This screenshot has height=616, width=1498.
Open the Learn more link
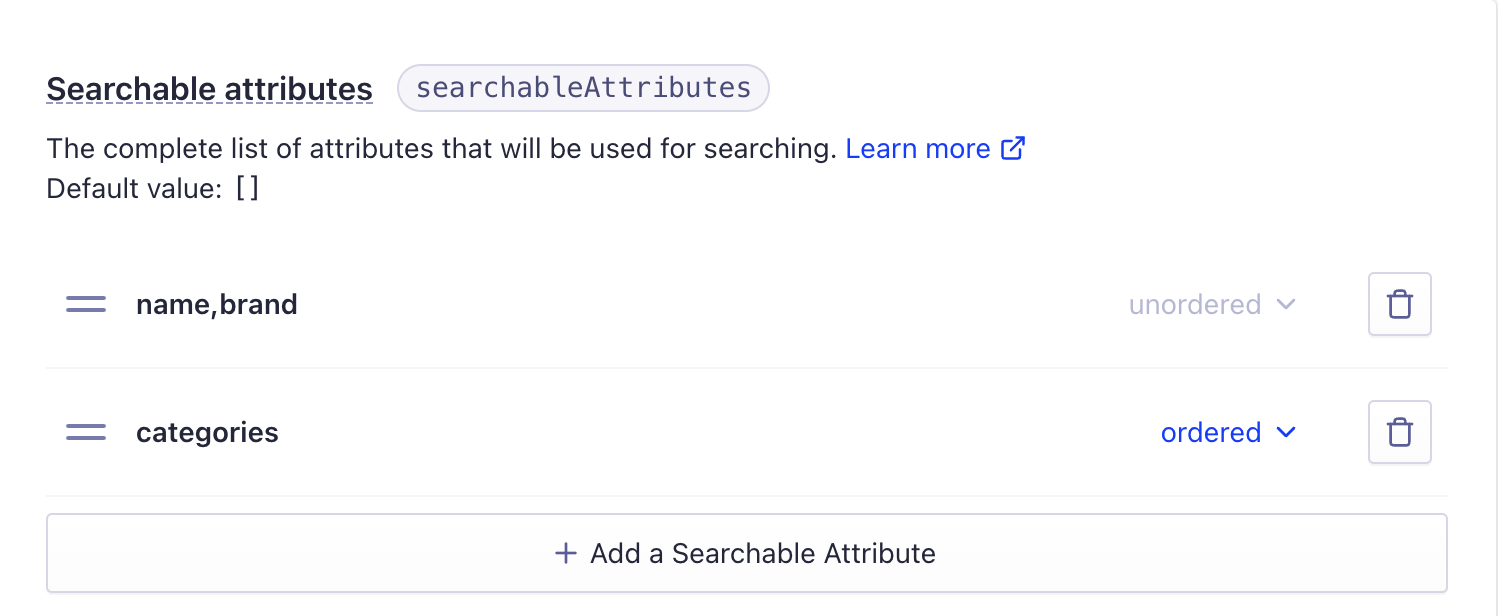[918, 149]
